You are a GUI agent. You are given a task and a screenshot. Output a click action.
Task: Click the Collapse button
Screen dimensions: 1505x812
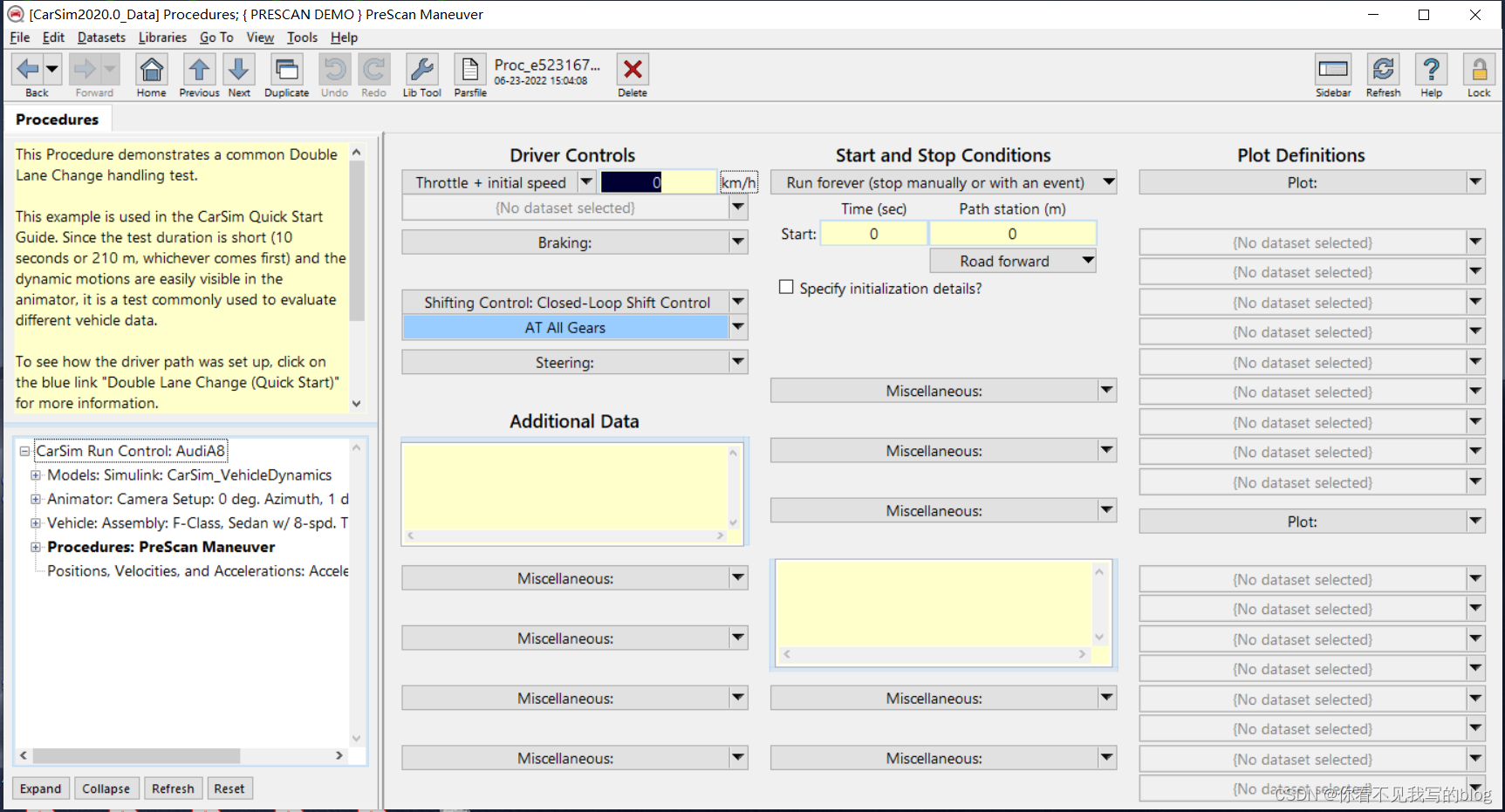pos(106,788)
